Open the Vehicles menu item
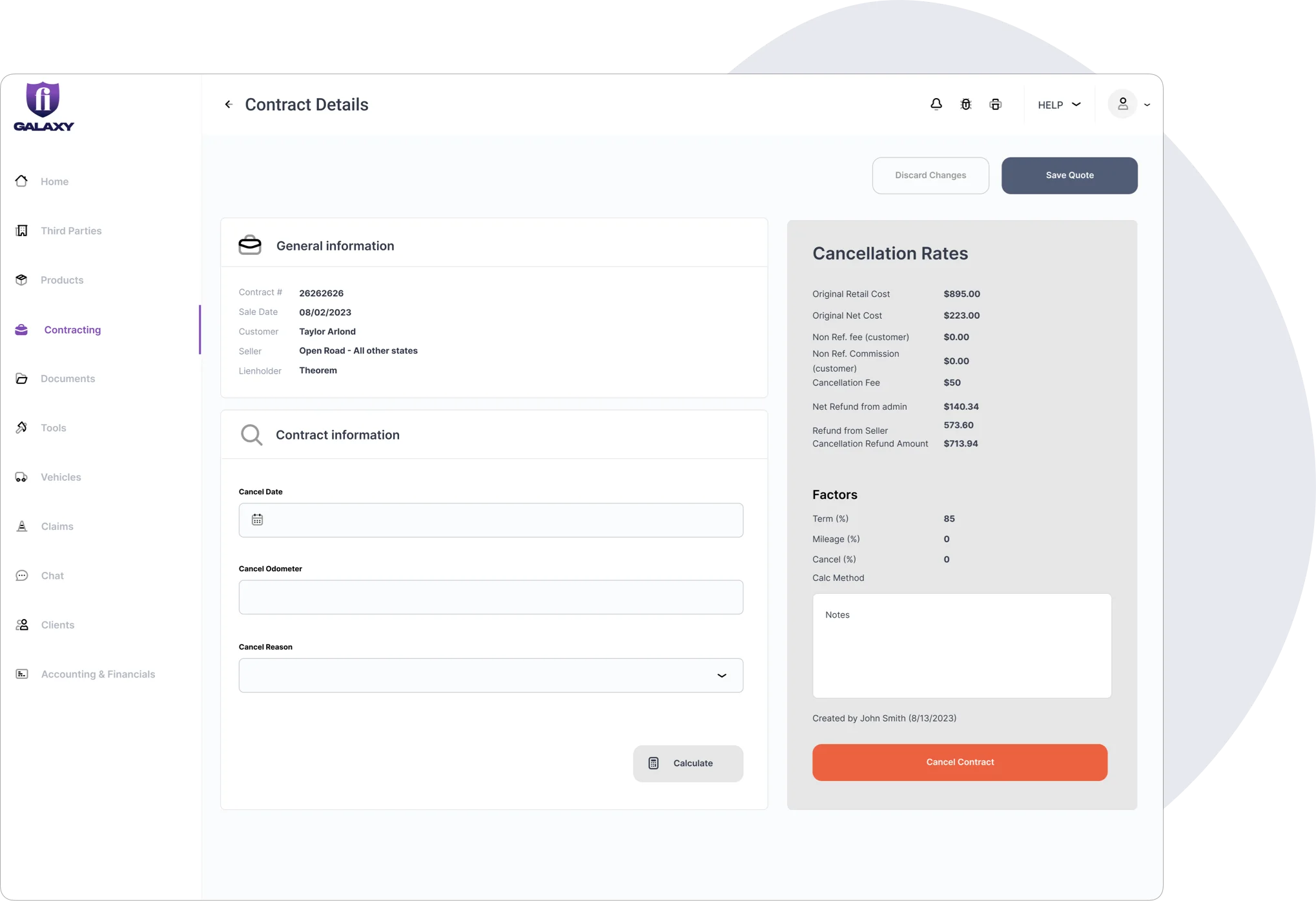 (x=61, y=478)
